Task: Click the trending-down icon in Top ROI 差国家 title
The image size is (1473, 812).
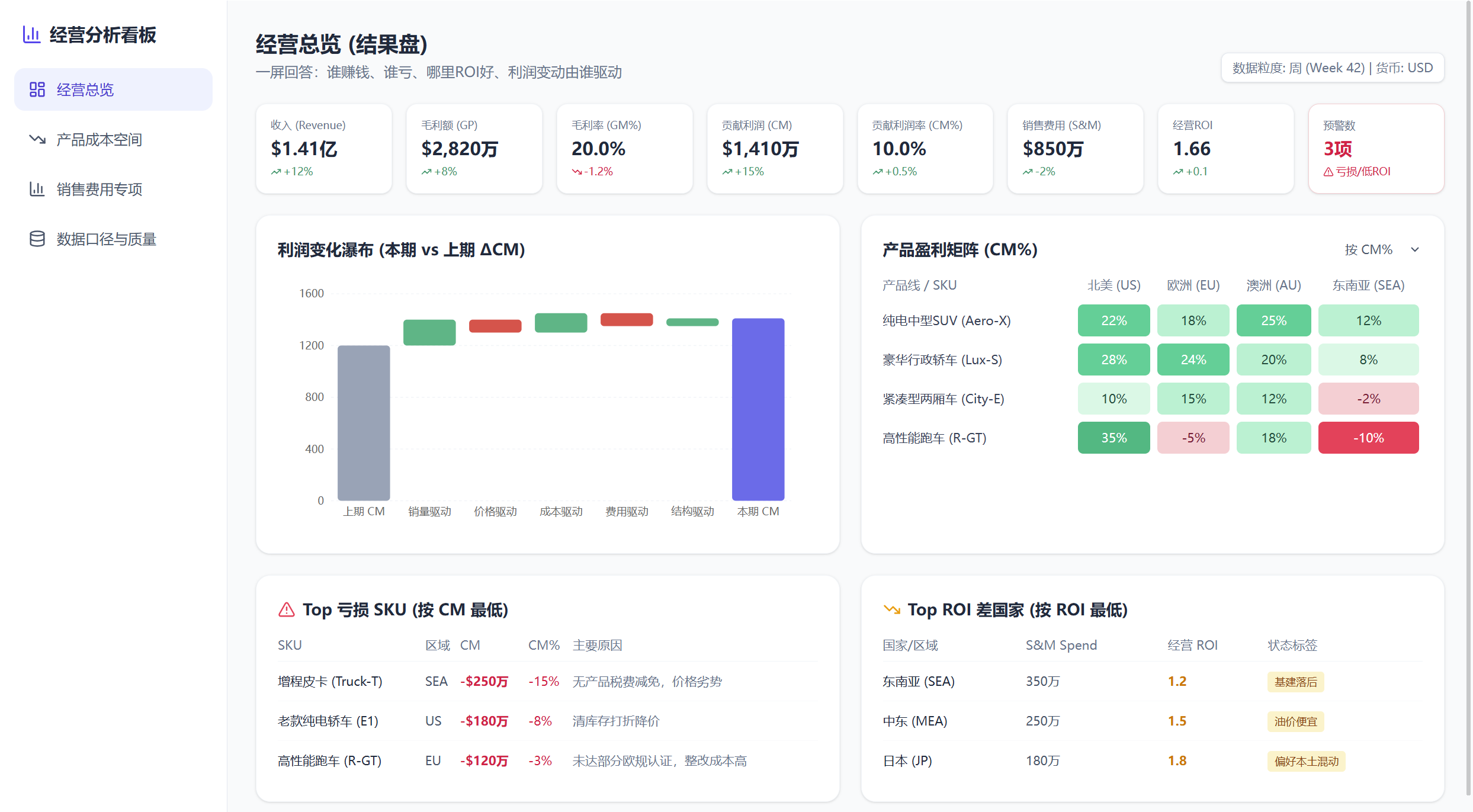Action: click(x=891, y=609)
